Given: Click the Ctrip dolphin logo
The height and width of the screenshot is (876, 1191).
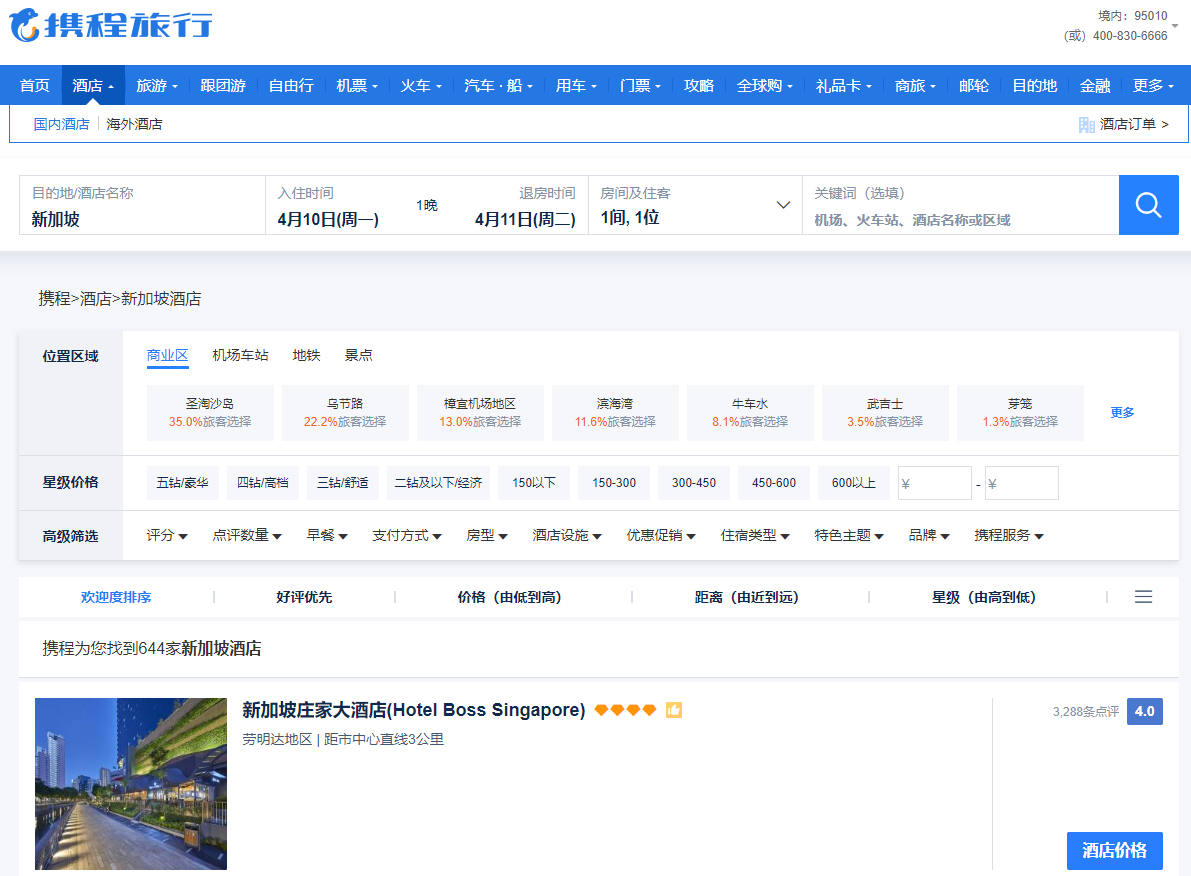Looking at the screenshot, I should 25,25.
